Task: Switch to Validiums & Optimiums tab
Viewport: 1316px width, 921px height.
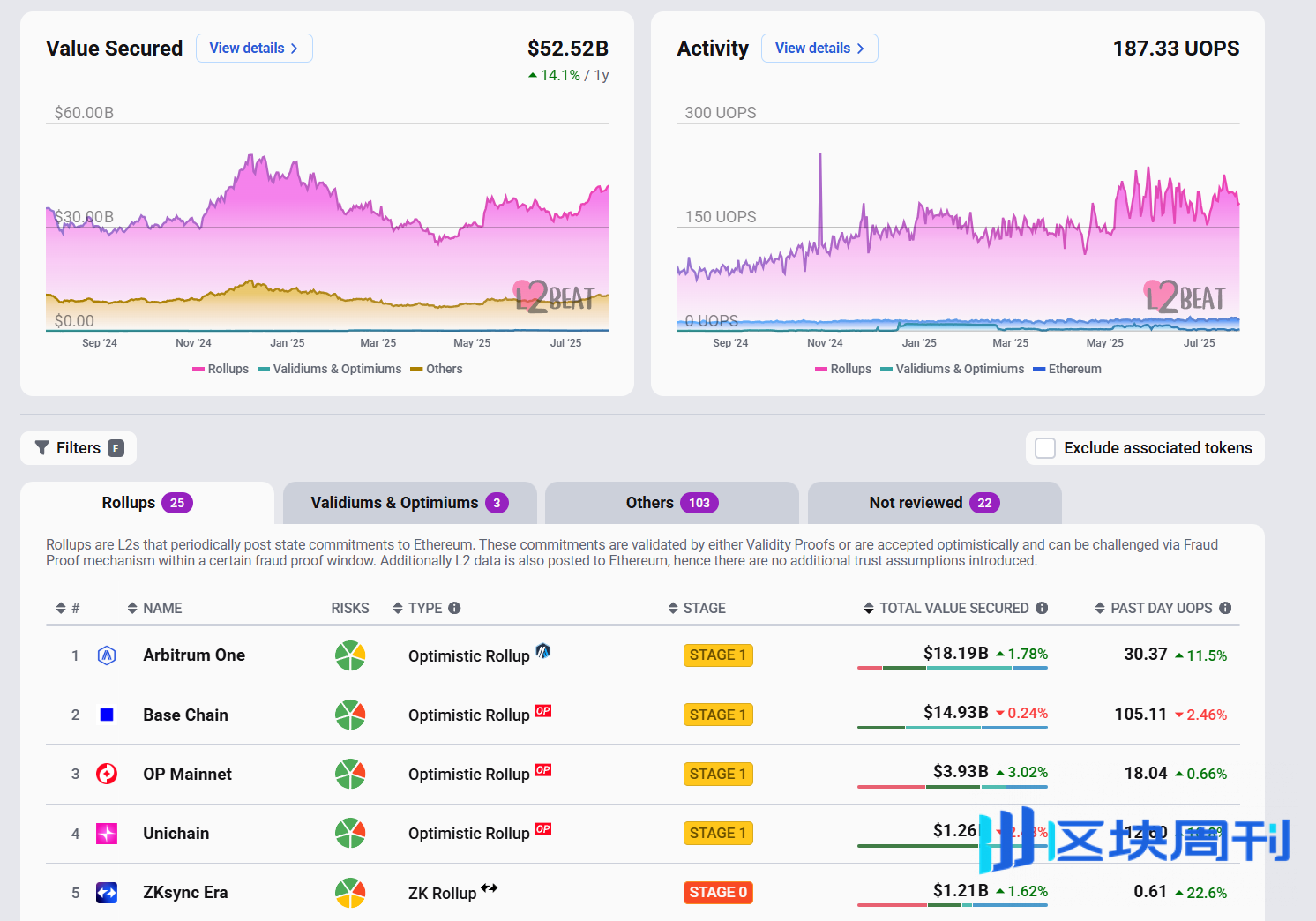Action: tap(409, 503)
